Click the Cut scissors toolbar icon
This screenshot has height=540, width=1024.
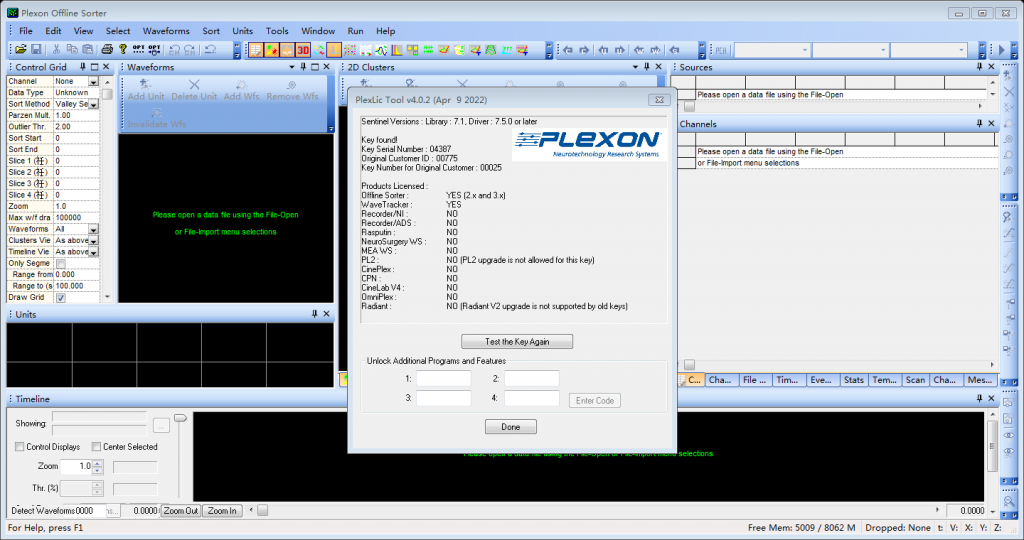coord(56,50)
